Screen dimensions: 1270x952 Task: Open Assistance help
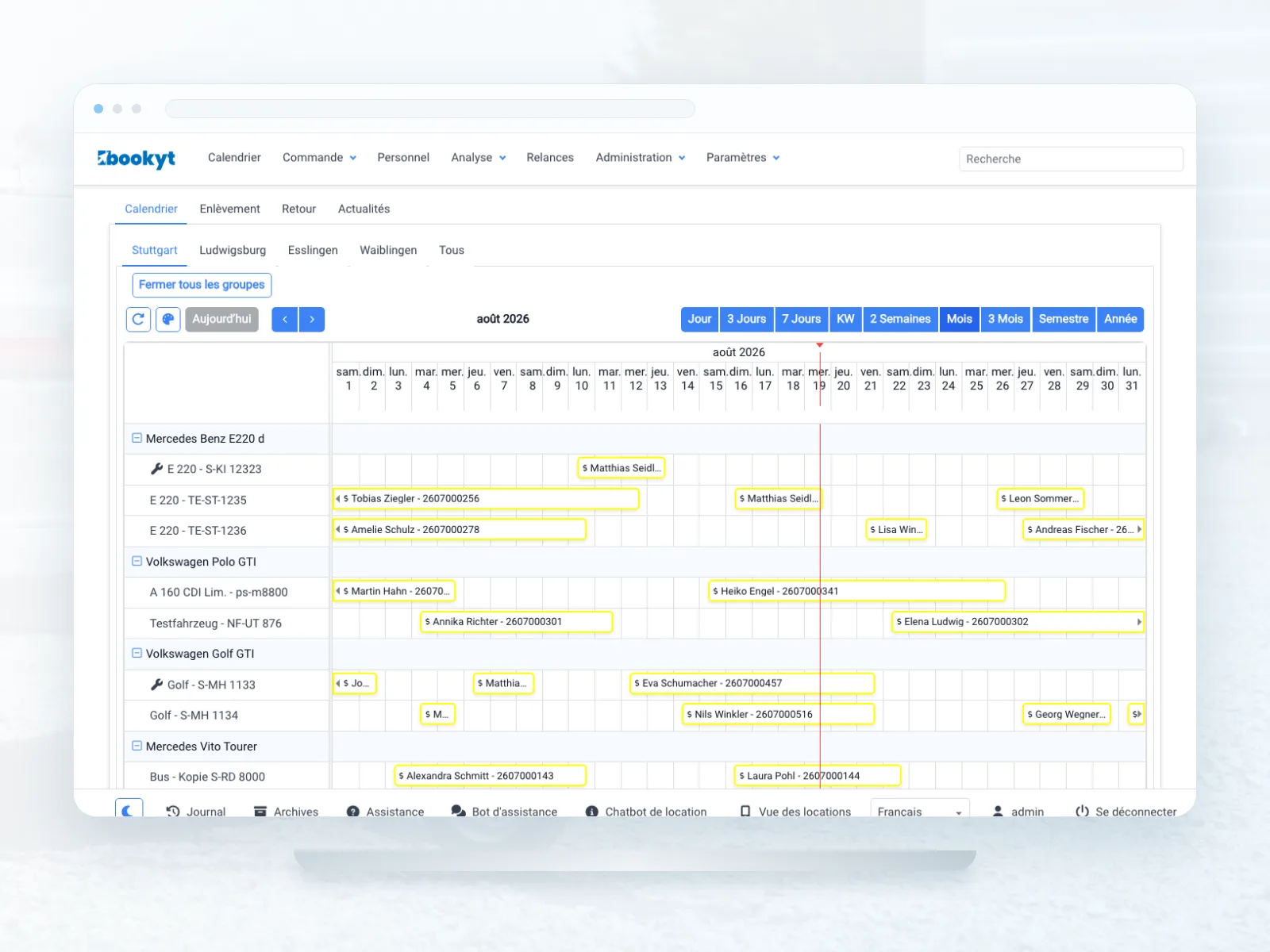pos(386,812)
